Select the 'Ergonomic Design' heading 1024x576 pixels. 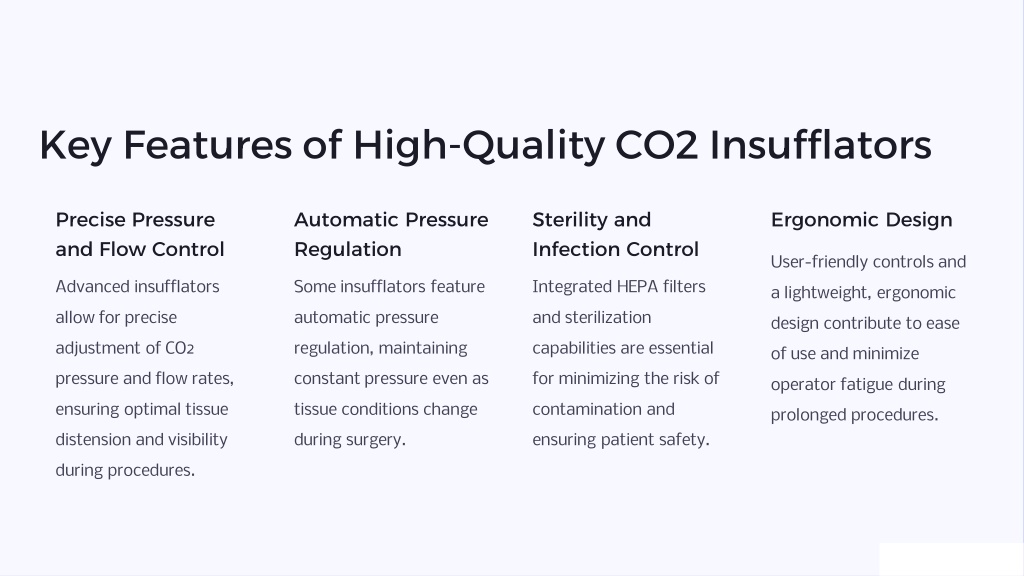pos(861,220)
